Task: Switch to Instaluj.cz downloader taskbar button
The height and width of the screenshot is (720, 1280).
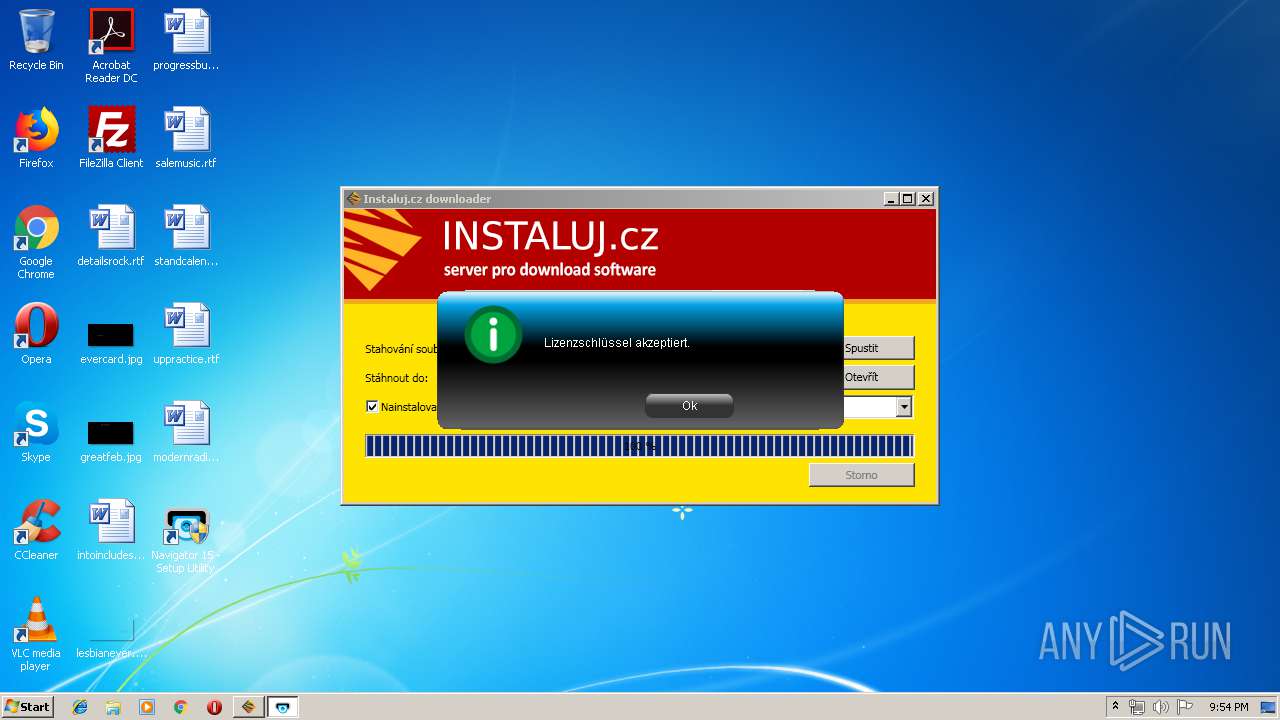Action: pyautogui.click(x=248, y=707)
